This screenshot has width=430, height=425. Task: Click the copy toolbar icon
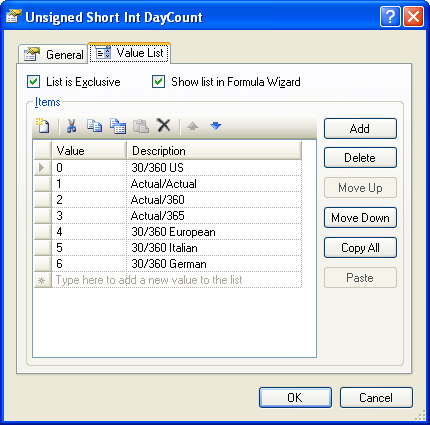click(x=94, y=126)
